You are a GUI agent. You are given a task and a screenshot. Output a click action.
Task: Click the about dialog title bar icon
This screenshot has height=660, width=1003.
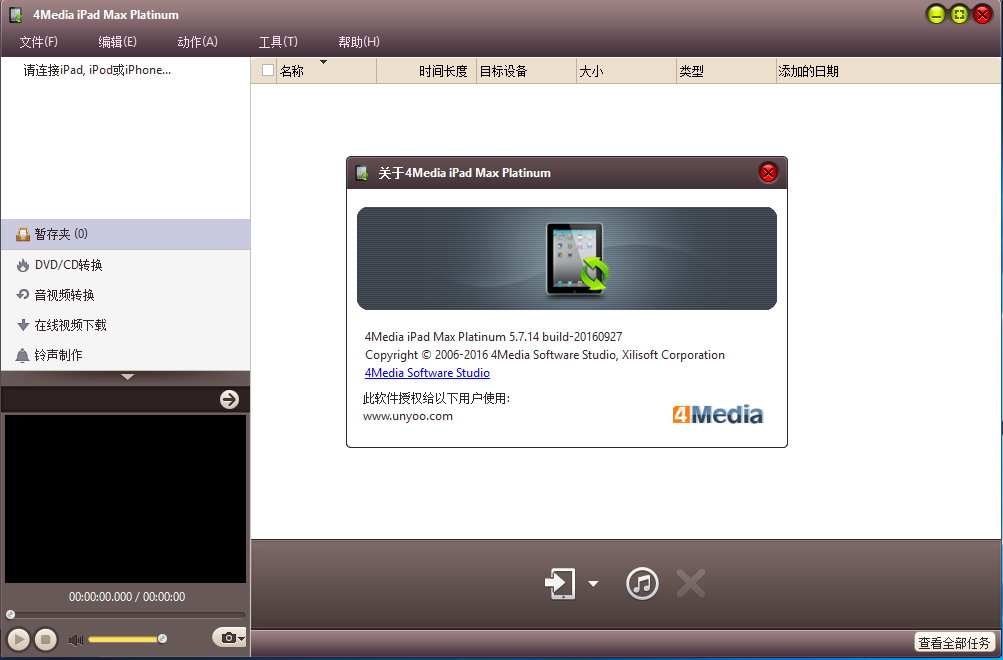pyautogui.click(x=363, y=173)
